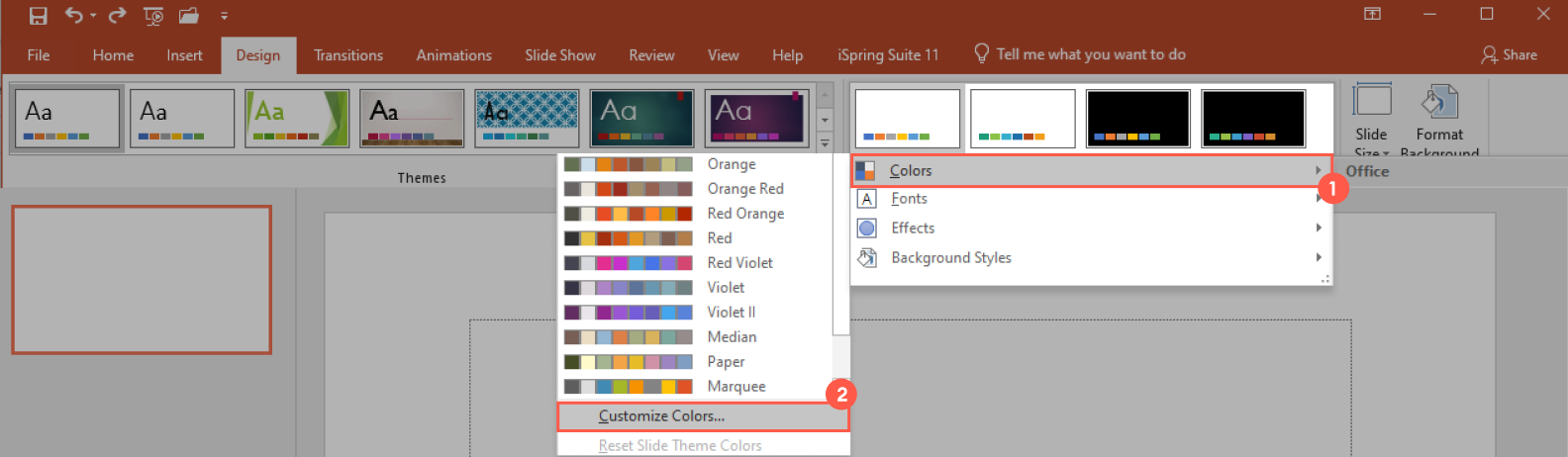Open the Help tab
Screen dimensions: 1568x457
click(x=787, y=55)
